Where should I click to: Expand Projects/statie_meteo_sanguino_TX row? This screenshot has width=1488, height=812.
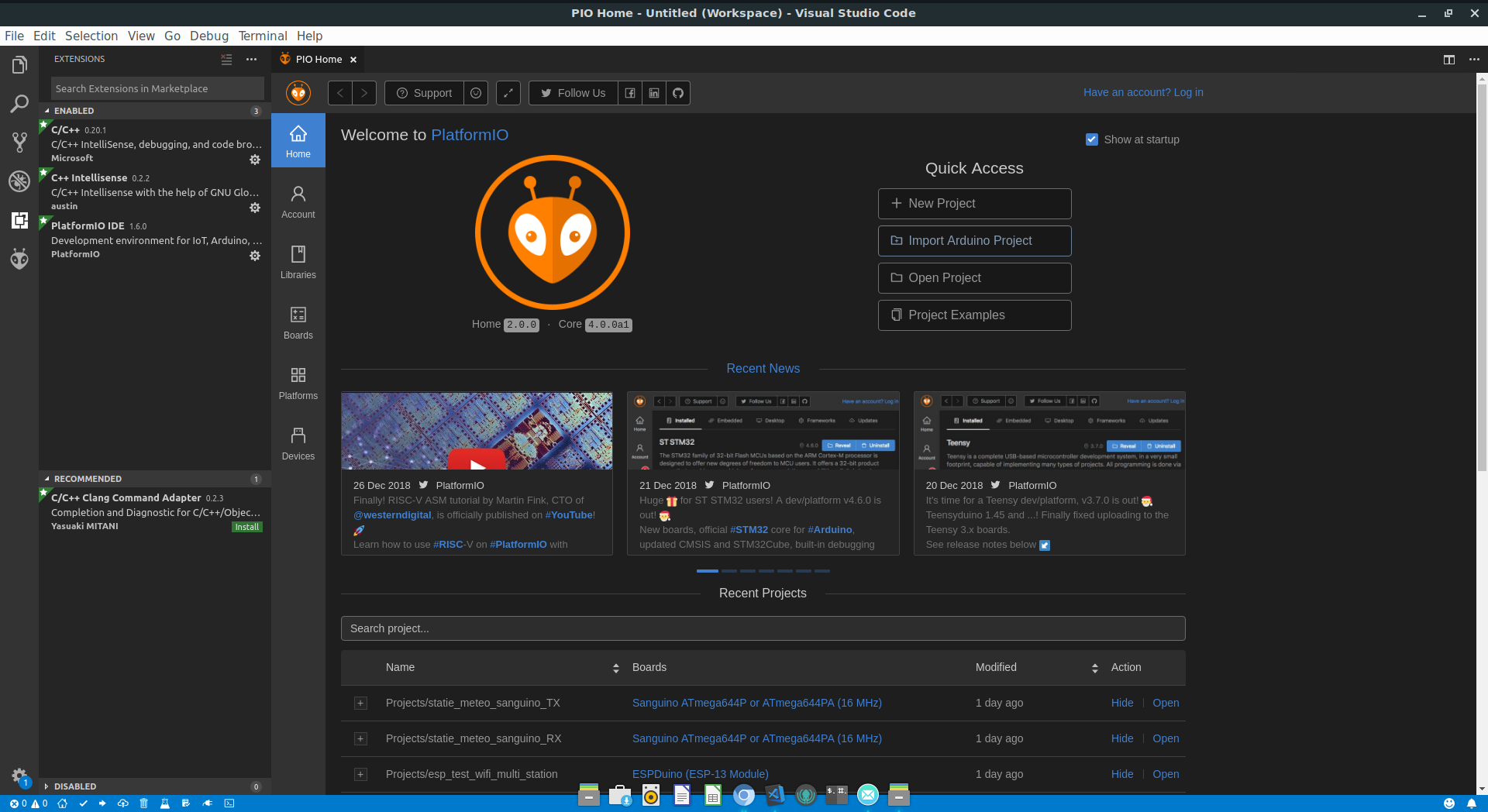[x=360, y=703]
